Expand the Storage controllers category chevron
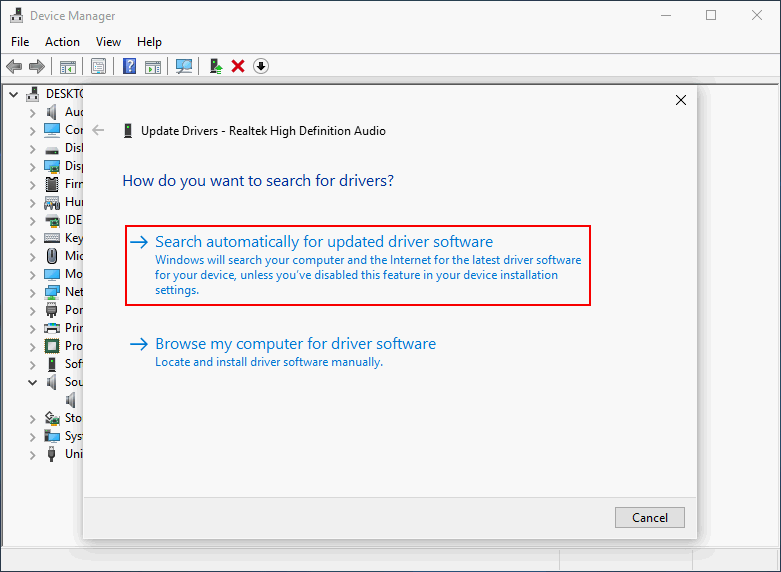Image resolution: width=781 pixels, height=572 pixels. coord(32,419)
